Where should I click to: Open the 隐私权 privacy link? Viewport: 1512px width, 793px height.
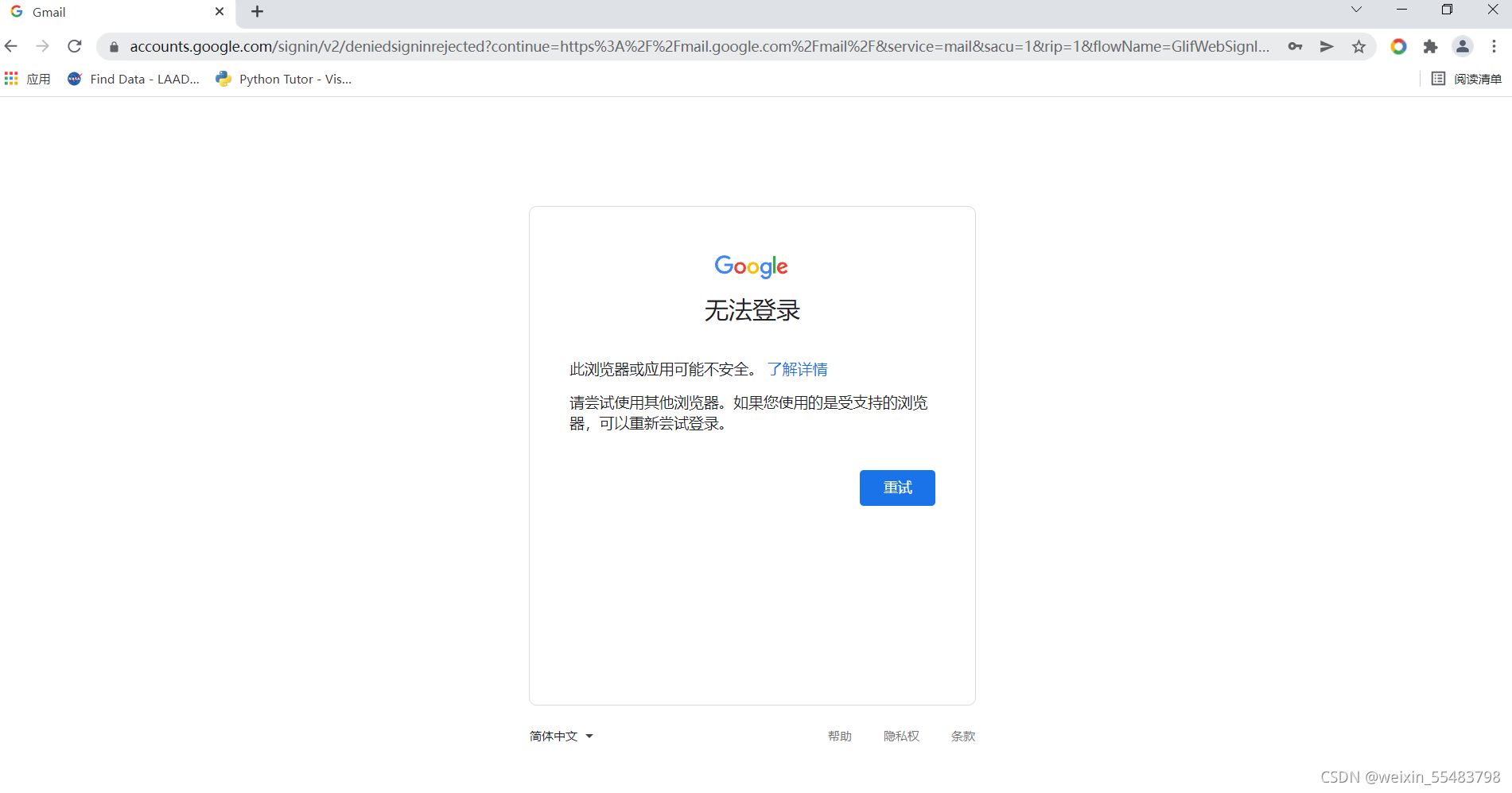901,737
